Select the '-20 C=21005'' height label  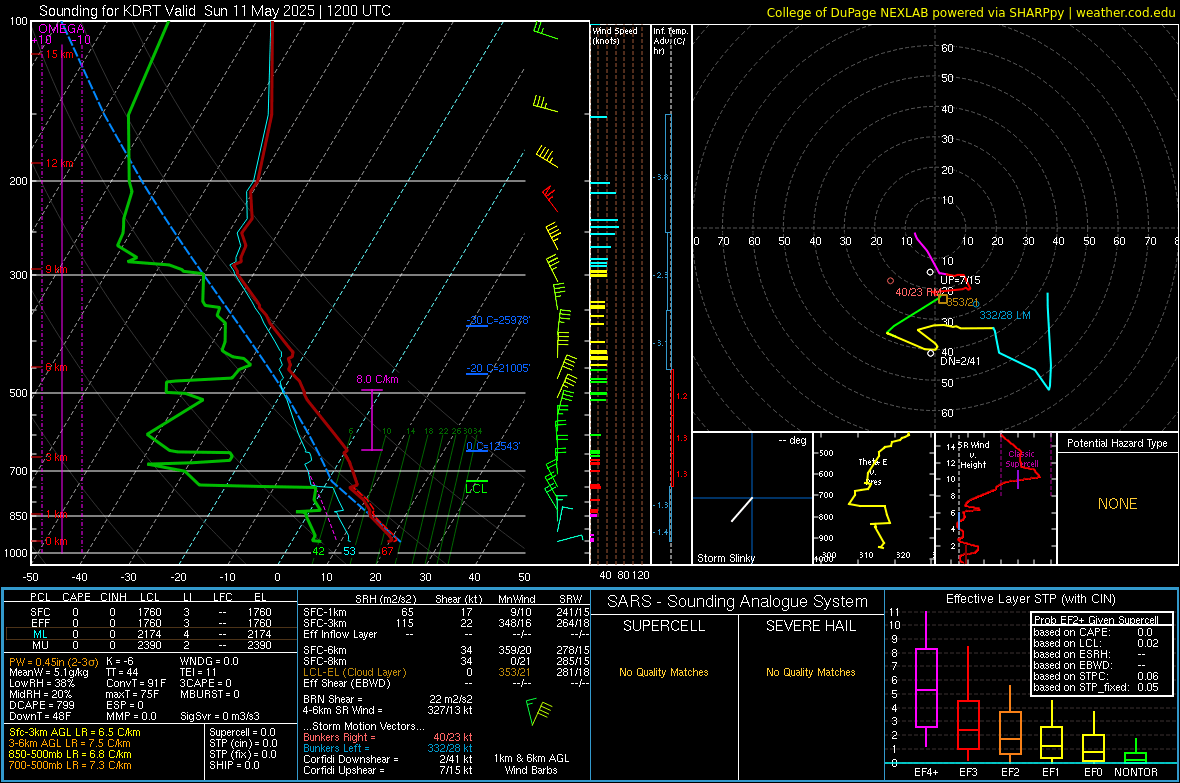(498, 368)
